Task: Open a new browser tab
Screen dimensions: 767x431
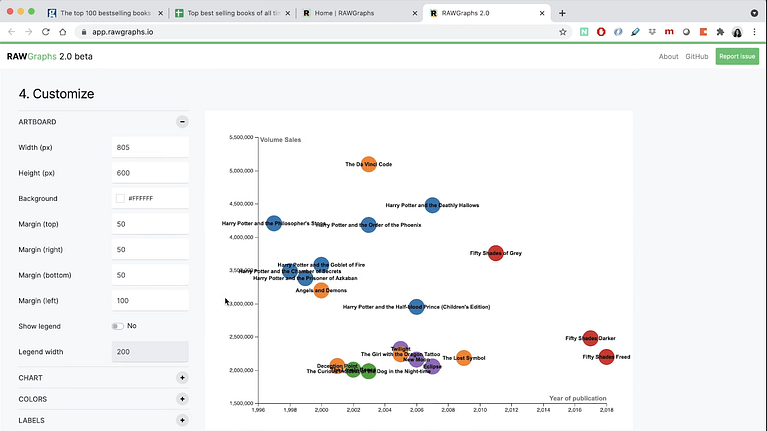Action: 562,13
